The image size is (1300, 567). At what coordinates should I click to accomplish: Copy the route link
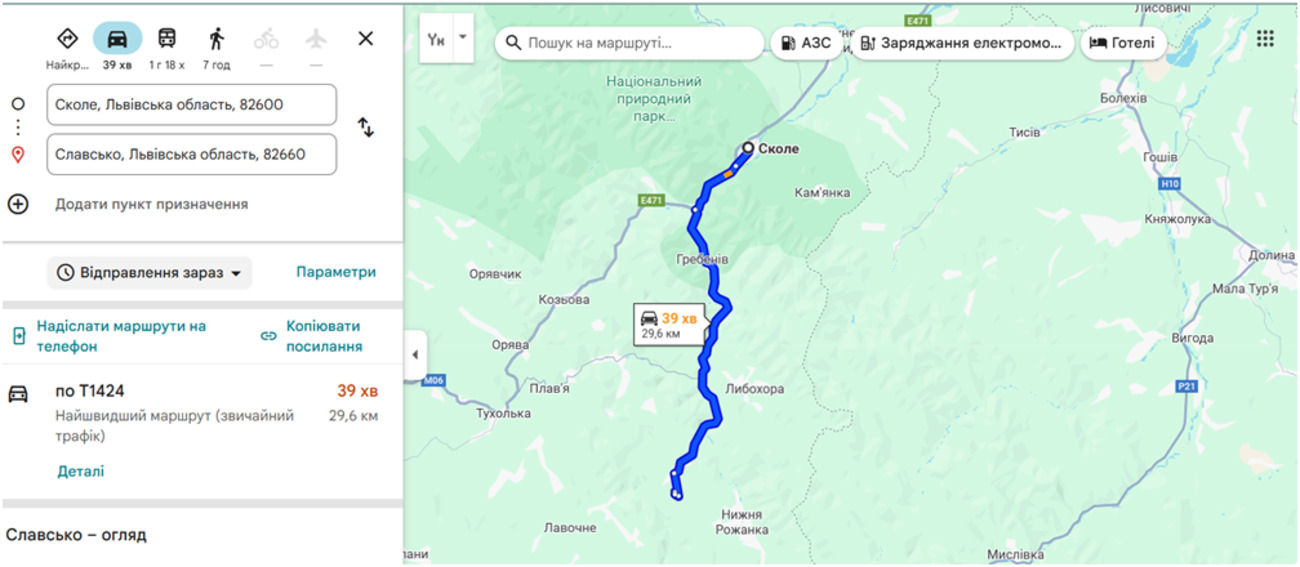311,336
